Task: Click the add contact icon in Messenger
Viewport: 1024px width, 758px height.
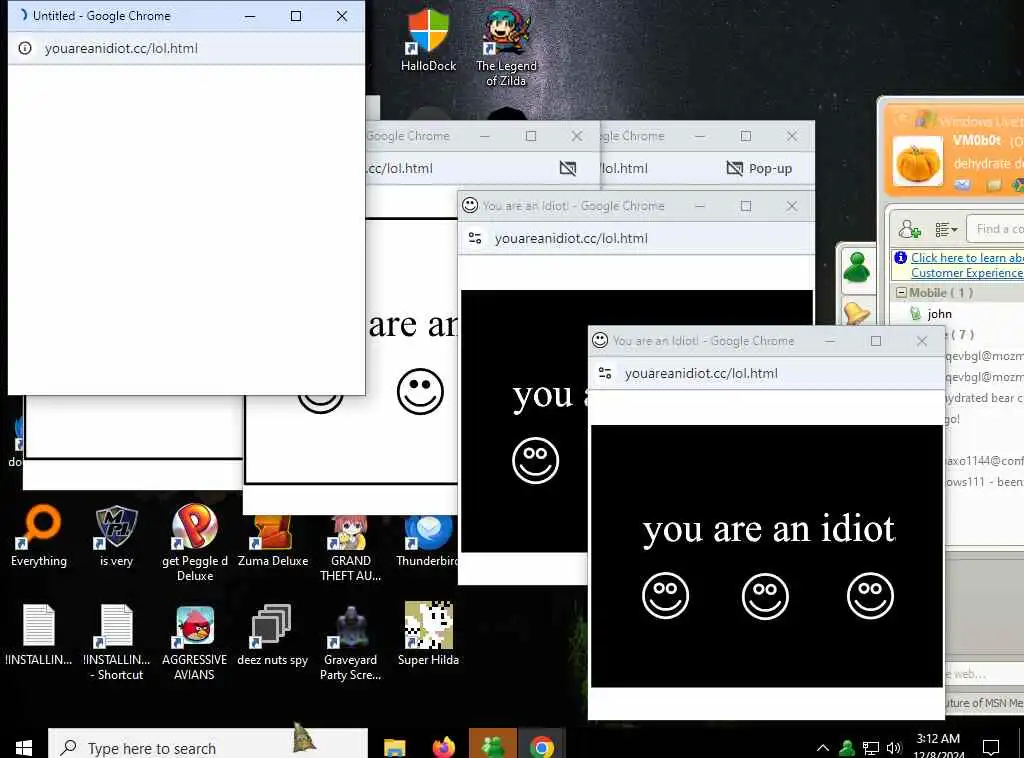Action: (908, 229)
